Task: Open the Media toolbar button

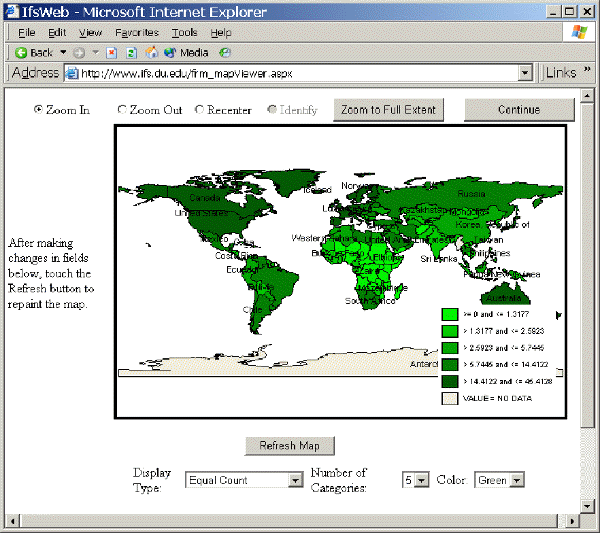Action: tap(186, 52)
